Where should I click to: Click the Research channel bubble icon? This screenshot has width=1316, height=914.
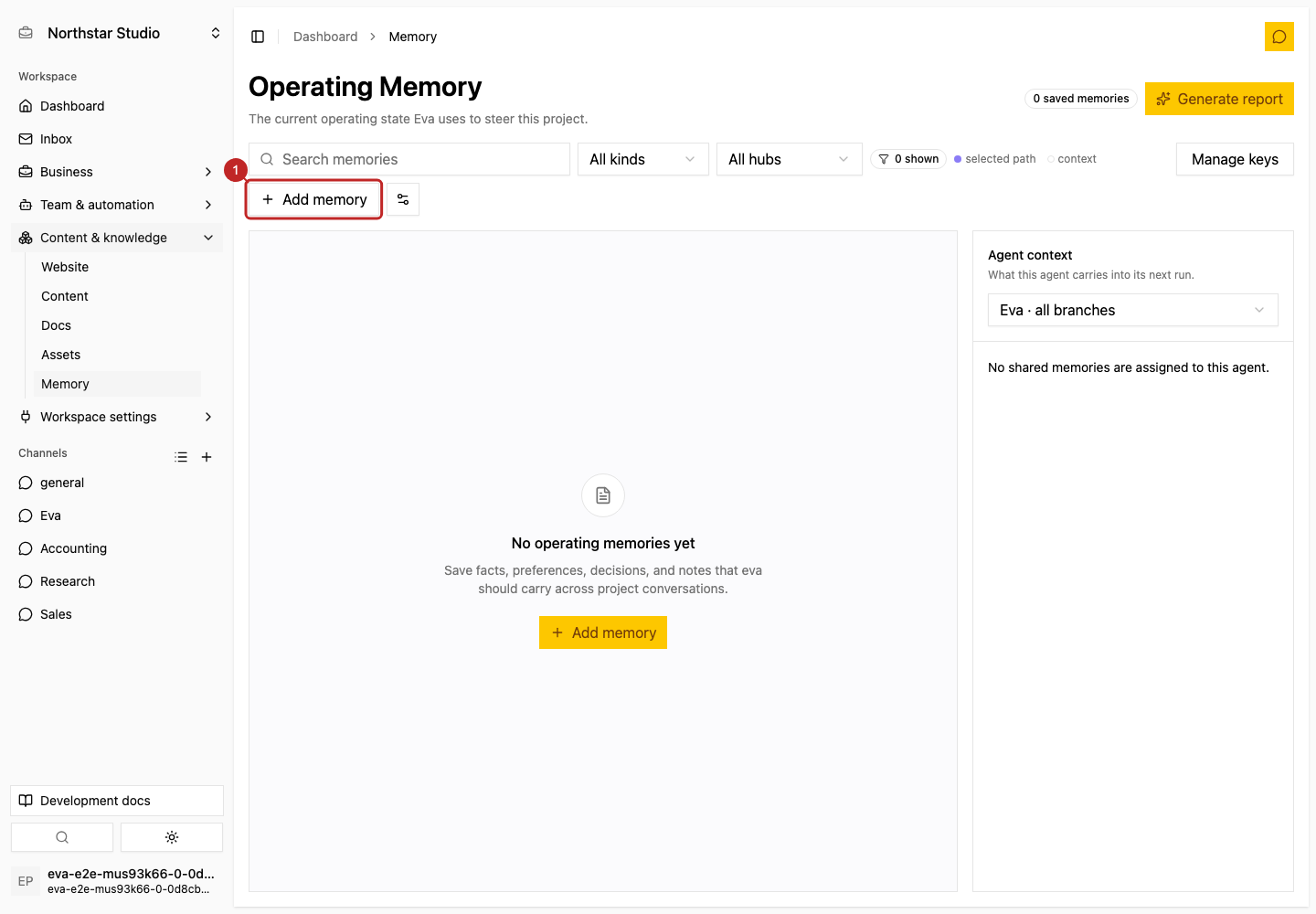[x=26, y=581]
